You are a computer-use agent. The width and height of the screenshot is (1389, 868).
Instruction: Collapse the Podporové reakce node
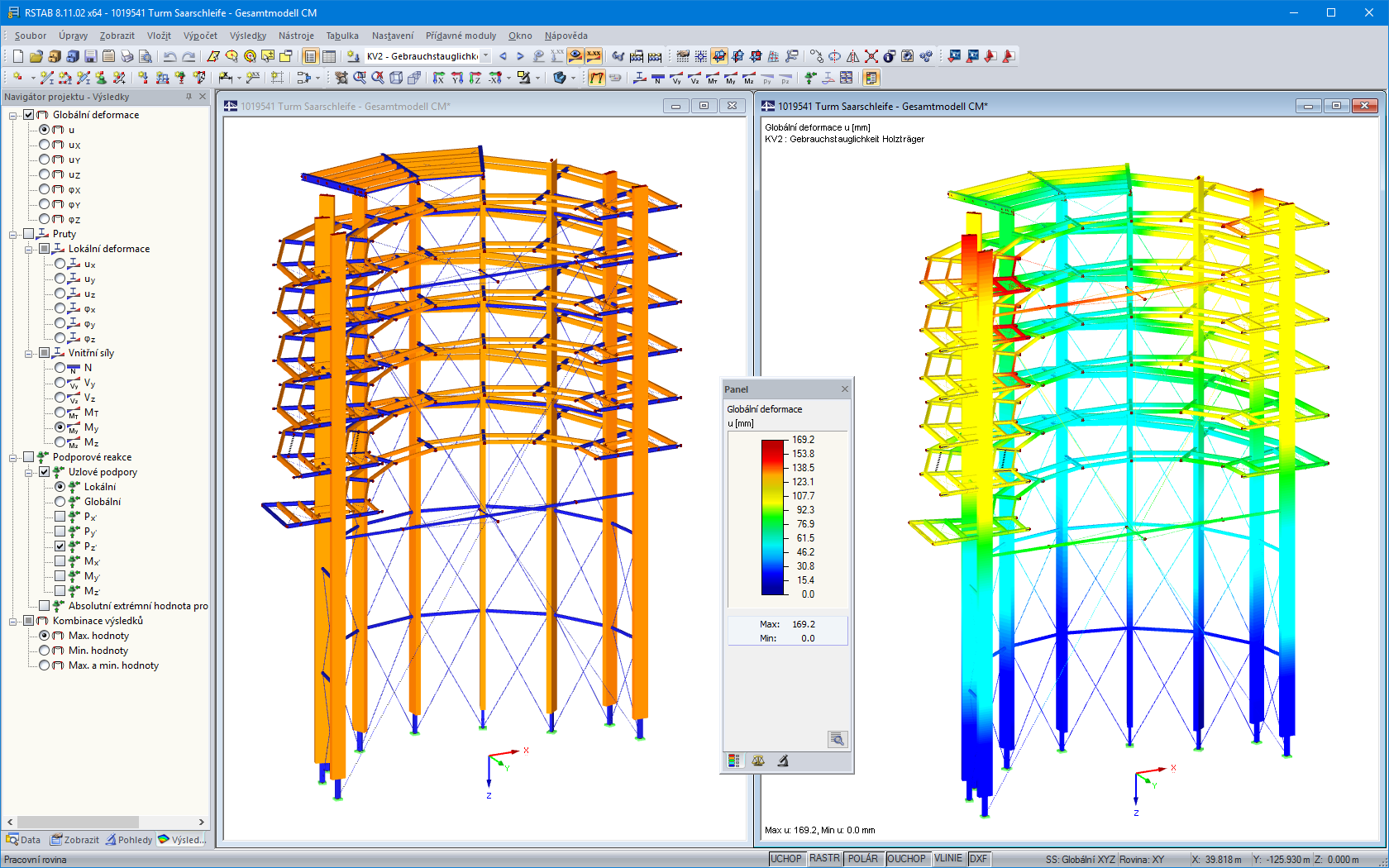[13, 457]
